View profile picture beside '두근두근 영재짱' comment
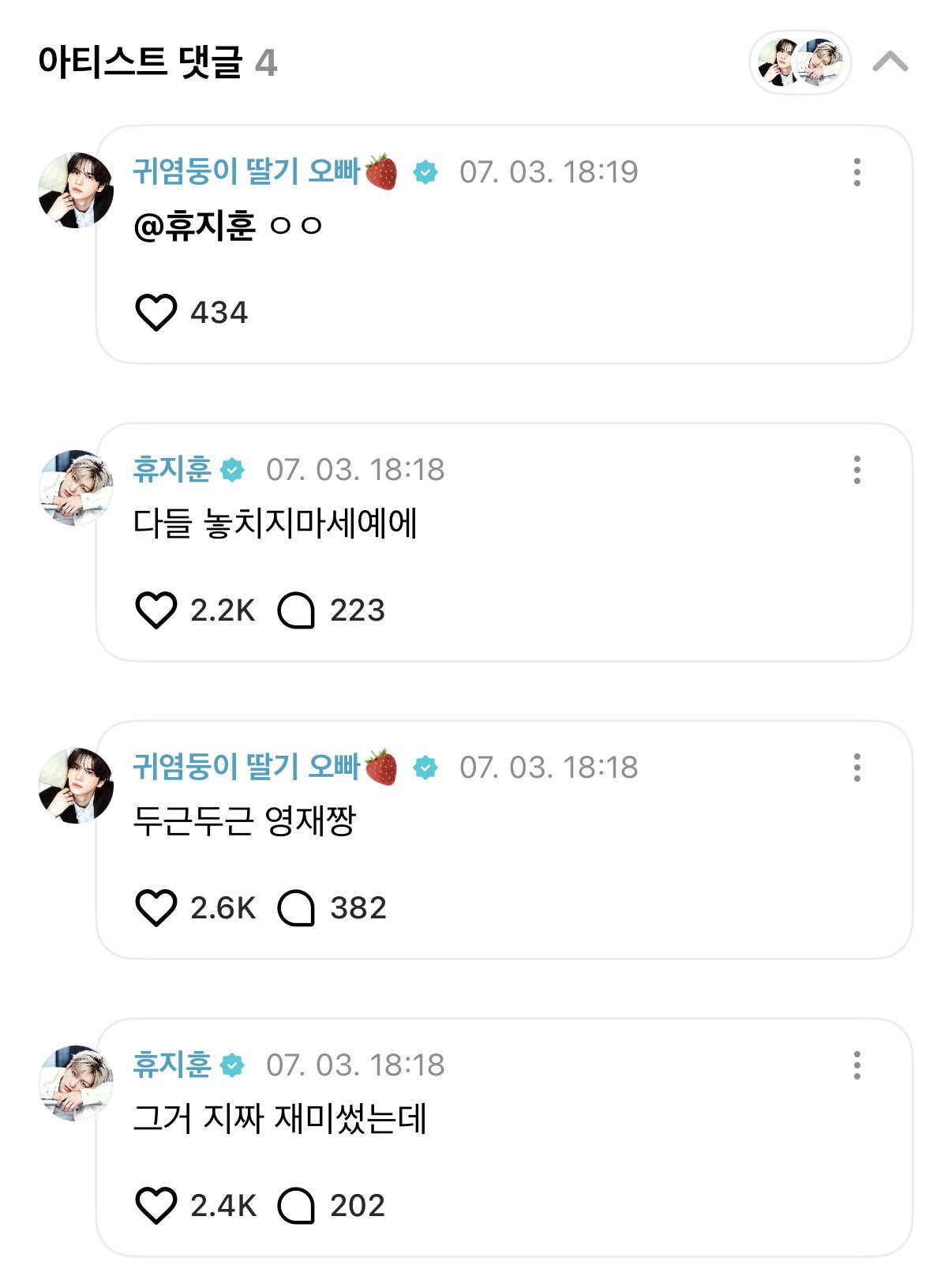Screen dimensions: 952x1284 76,786
